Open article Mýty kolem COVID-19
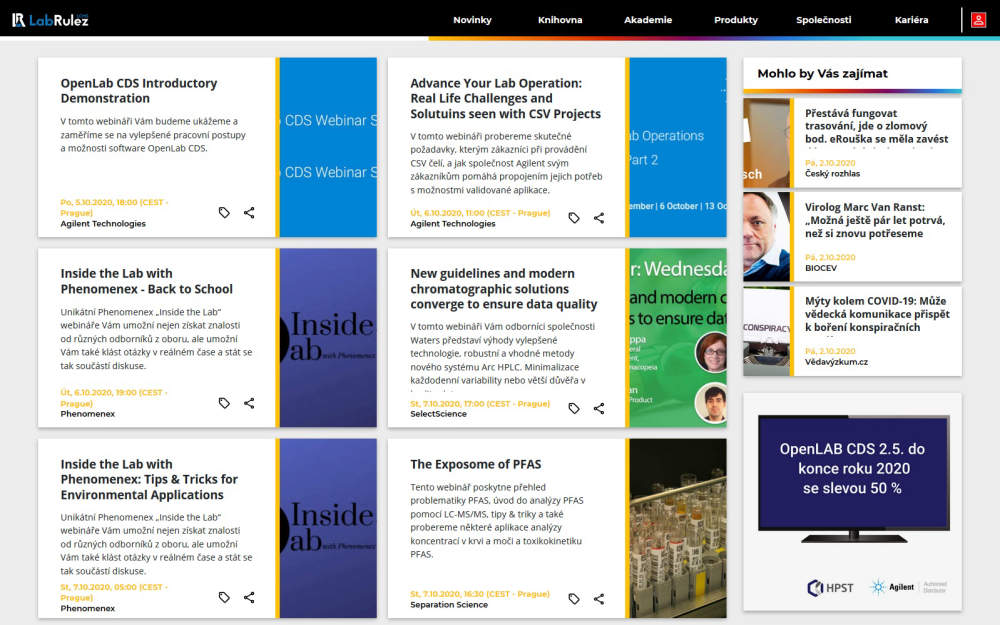Viewport: 1000px width, 625px height. click(877, 314)
